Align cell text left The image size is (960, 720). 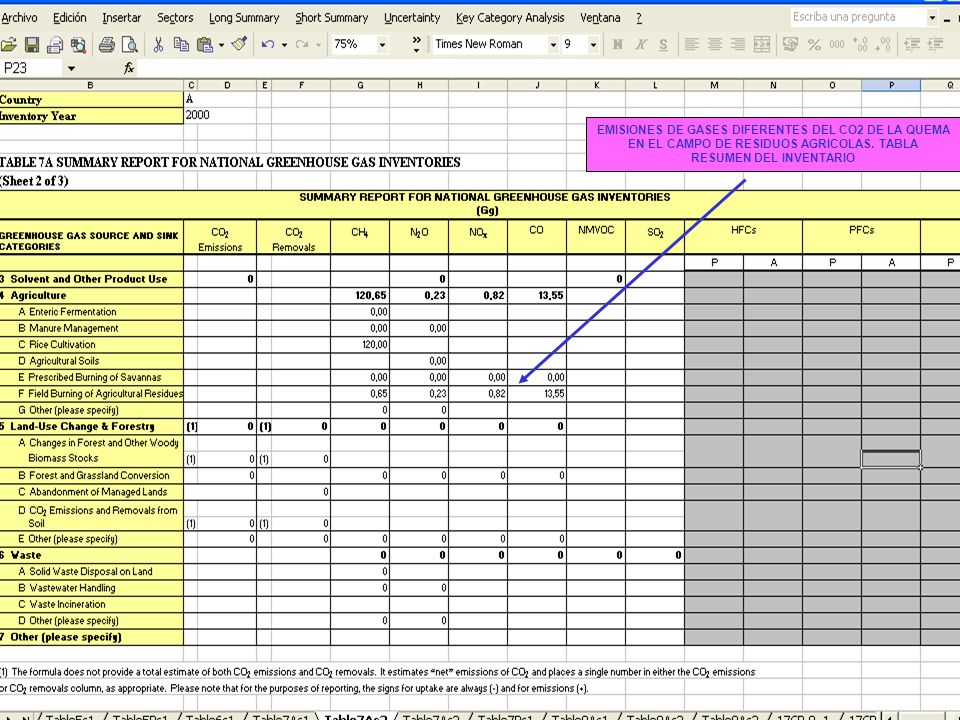click(691, 44)
